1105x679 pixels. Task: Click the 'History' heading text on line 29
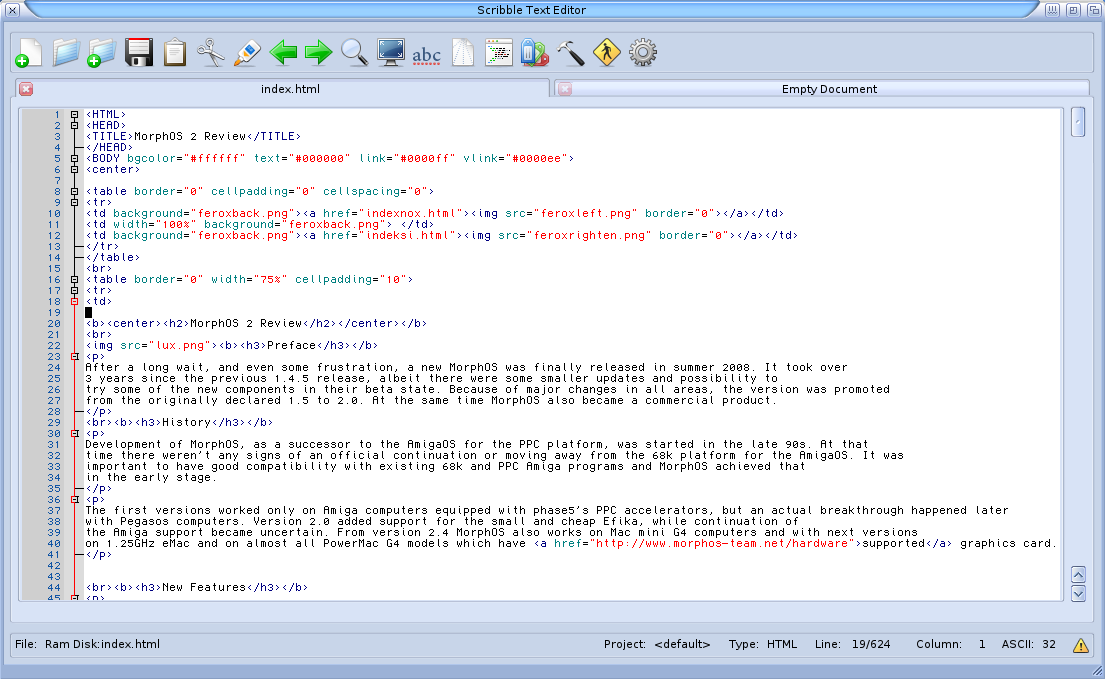pyautogui.click(x=187, y=423)
